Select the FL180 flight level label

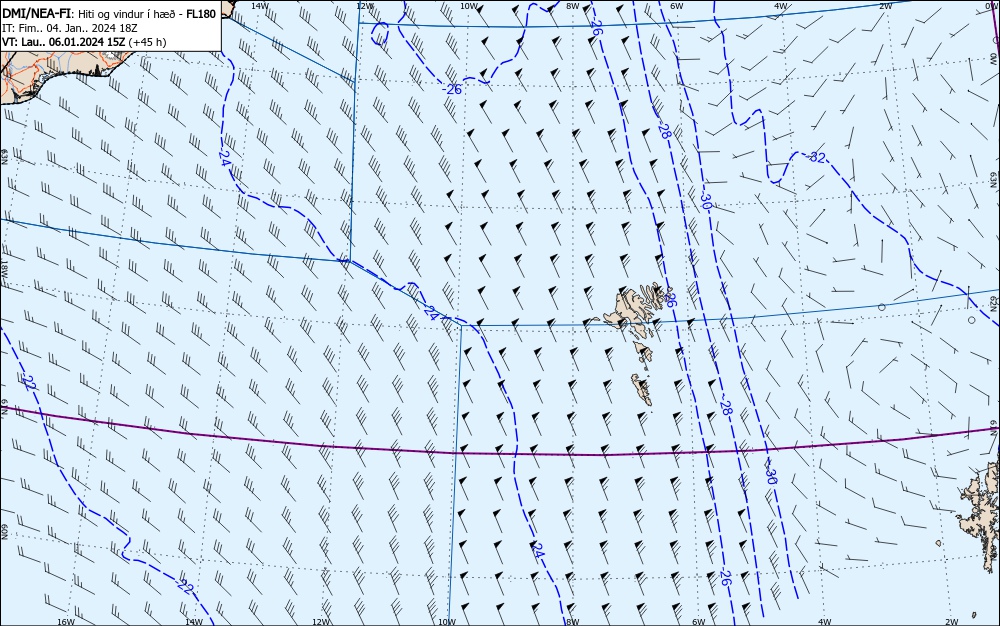[x=201, y=14]
